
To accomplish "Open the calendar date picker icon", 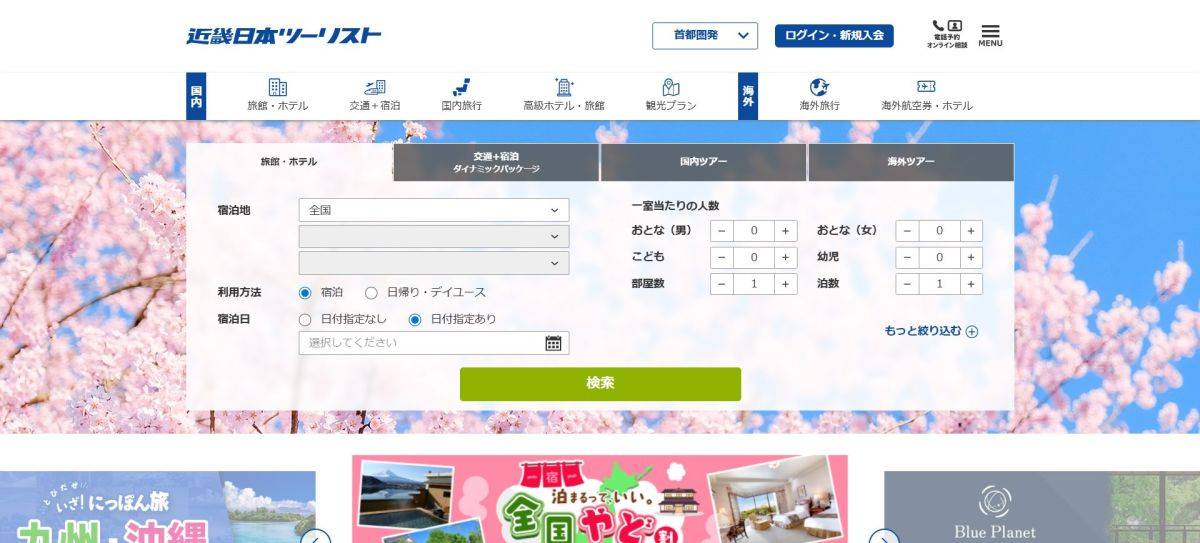I will (553, 343).
